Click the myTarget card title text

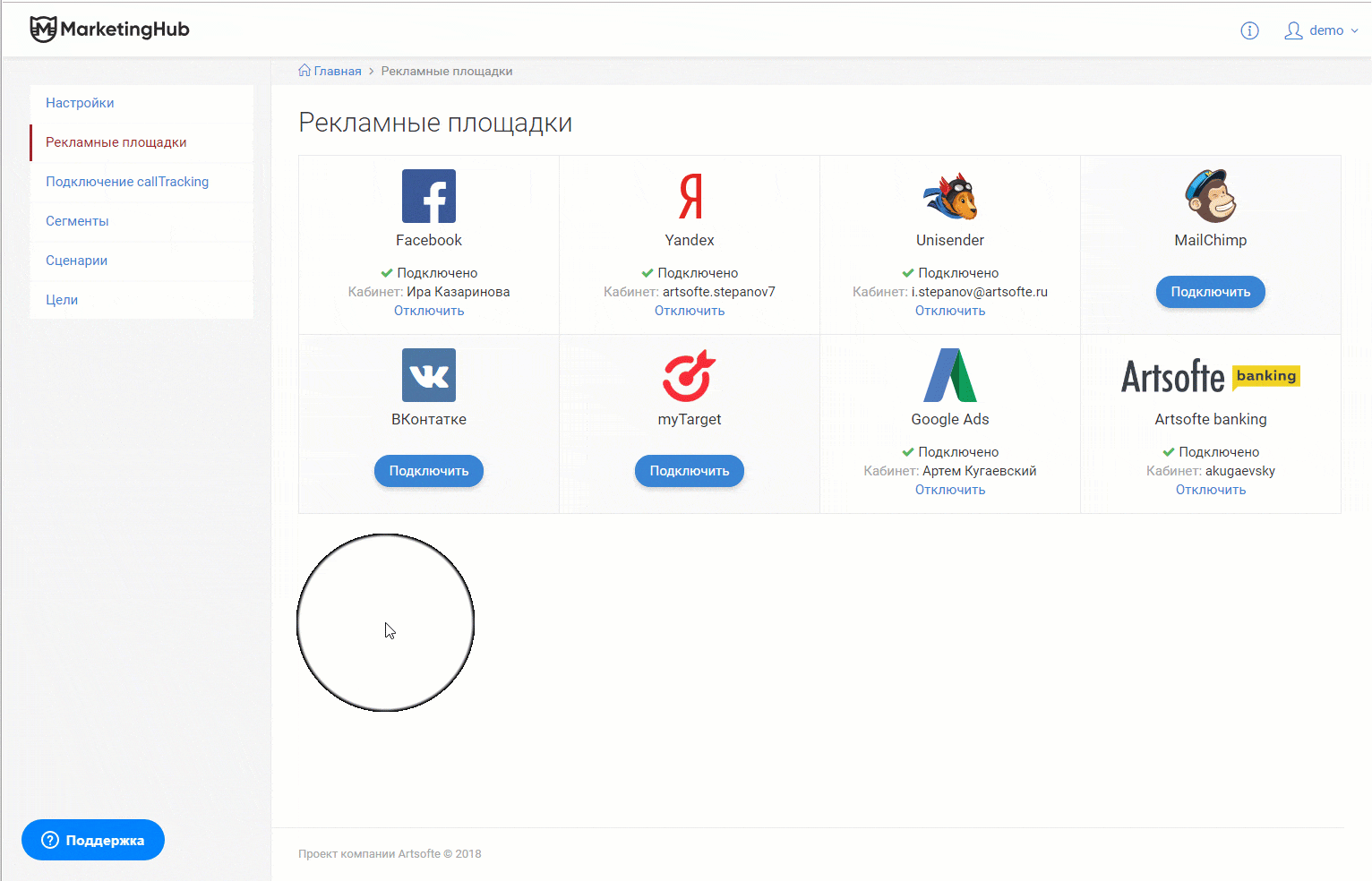tap(690, 419)
